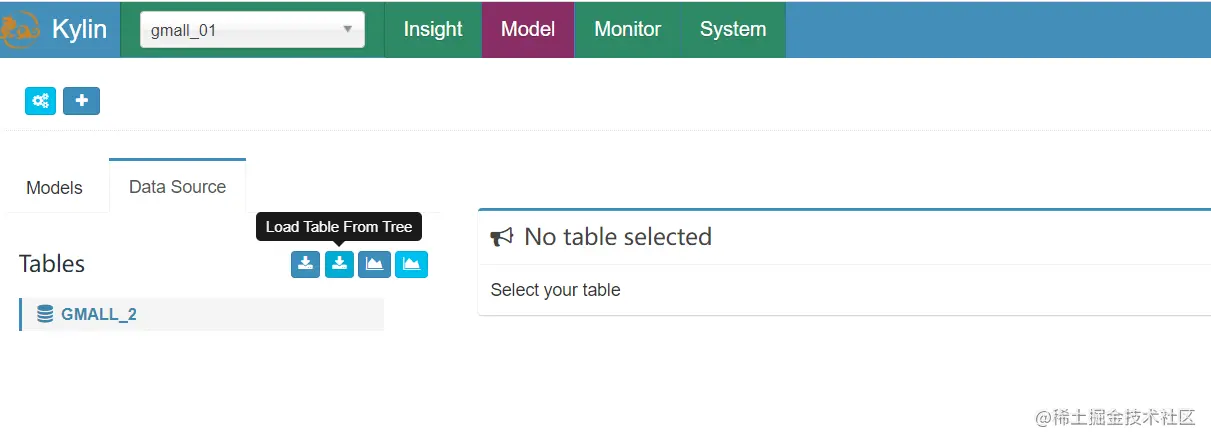
Task: Switch to the Models tab
Action: point(54,187)
